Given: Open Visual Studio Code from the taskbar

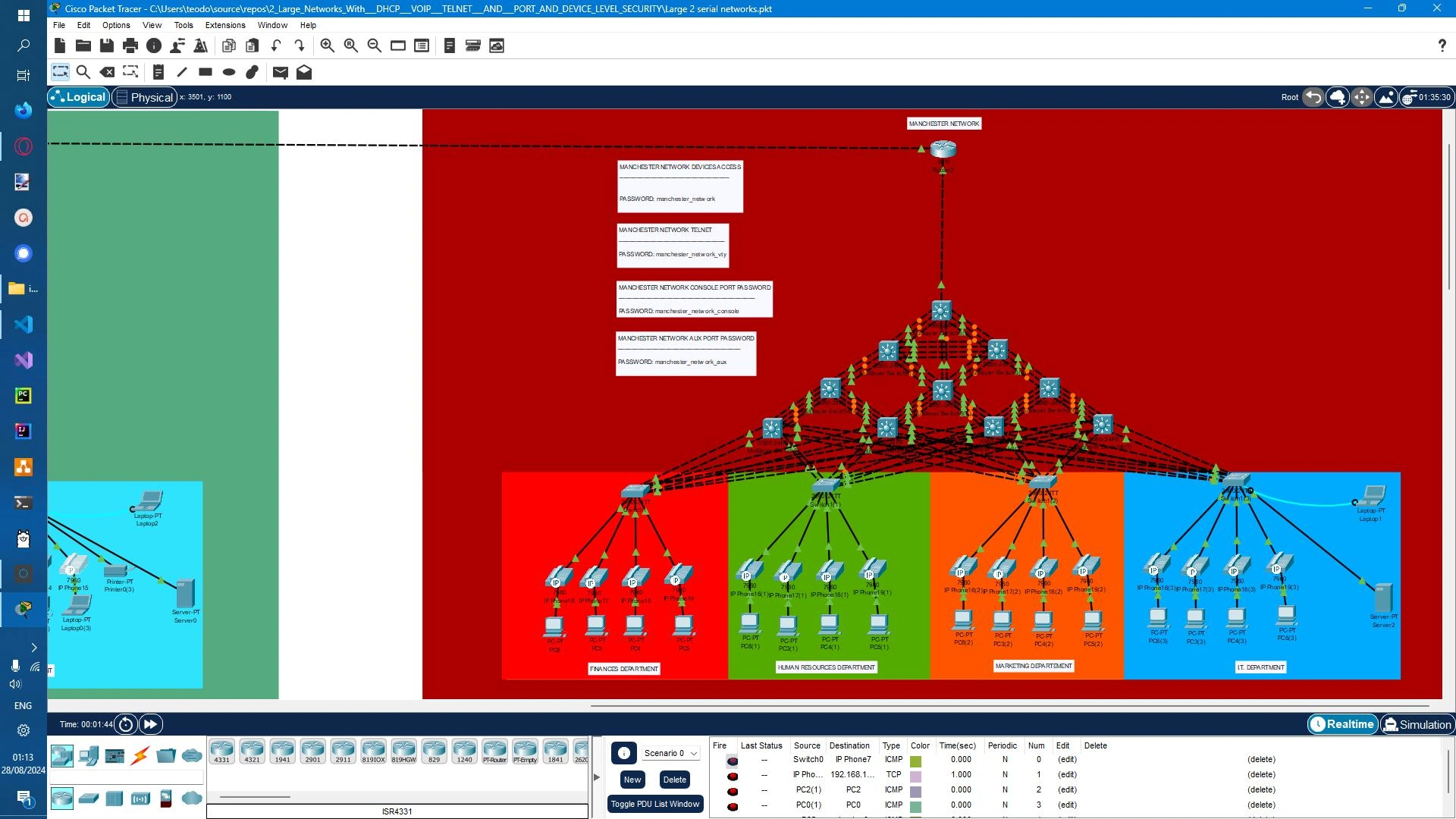Looking at the screenshot, I should (x=23, y=325).
